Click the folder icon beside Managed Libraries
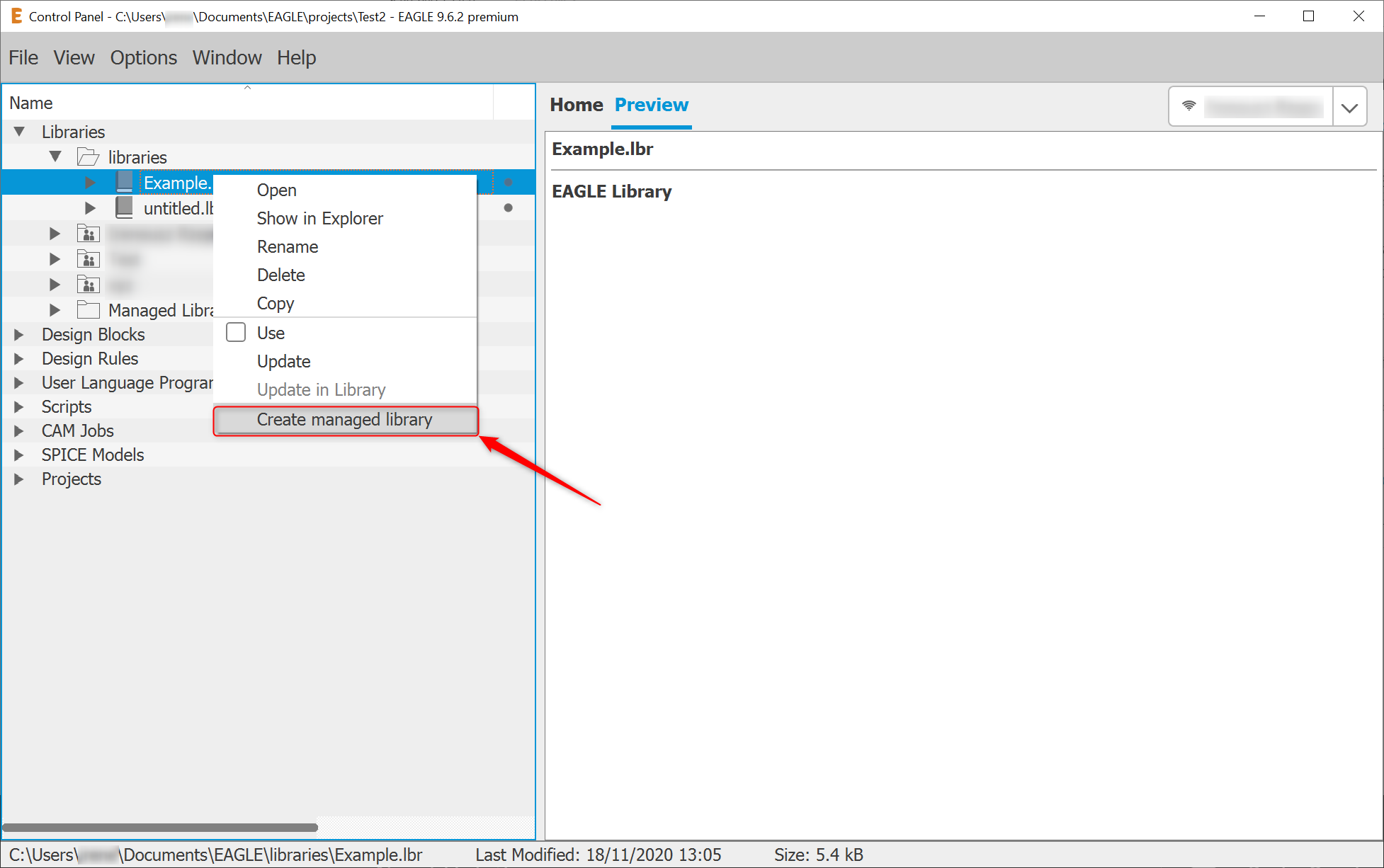Viewport: 1384px width, 868px height. (x=88, y=309)
